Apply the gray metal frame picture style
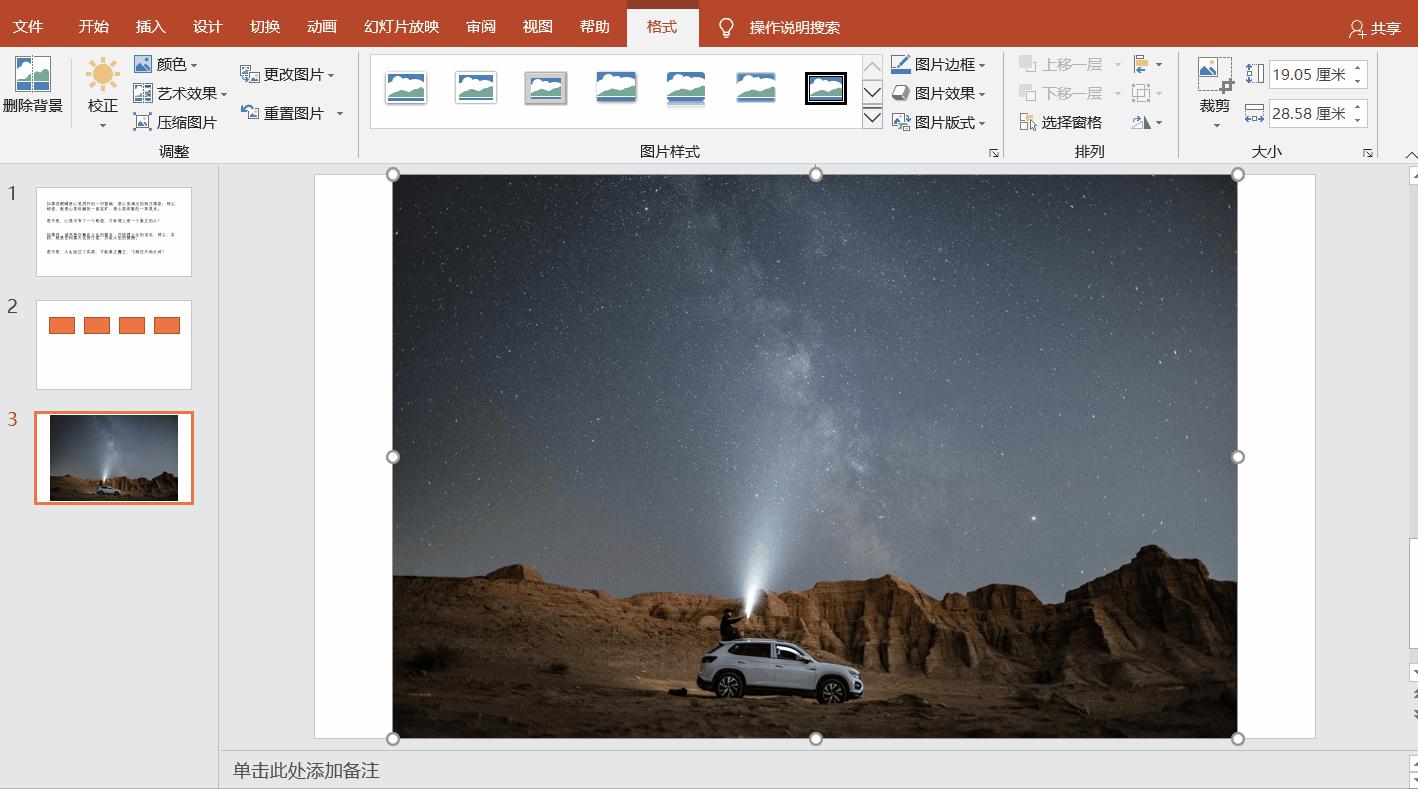 (x=546, y=88)
